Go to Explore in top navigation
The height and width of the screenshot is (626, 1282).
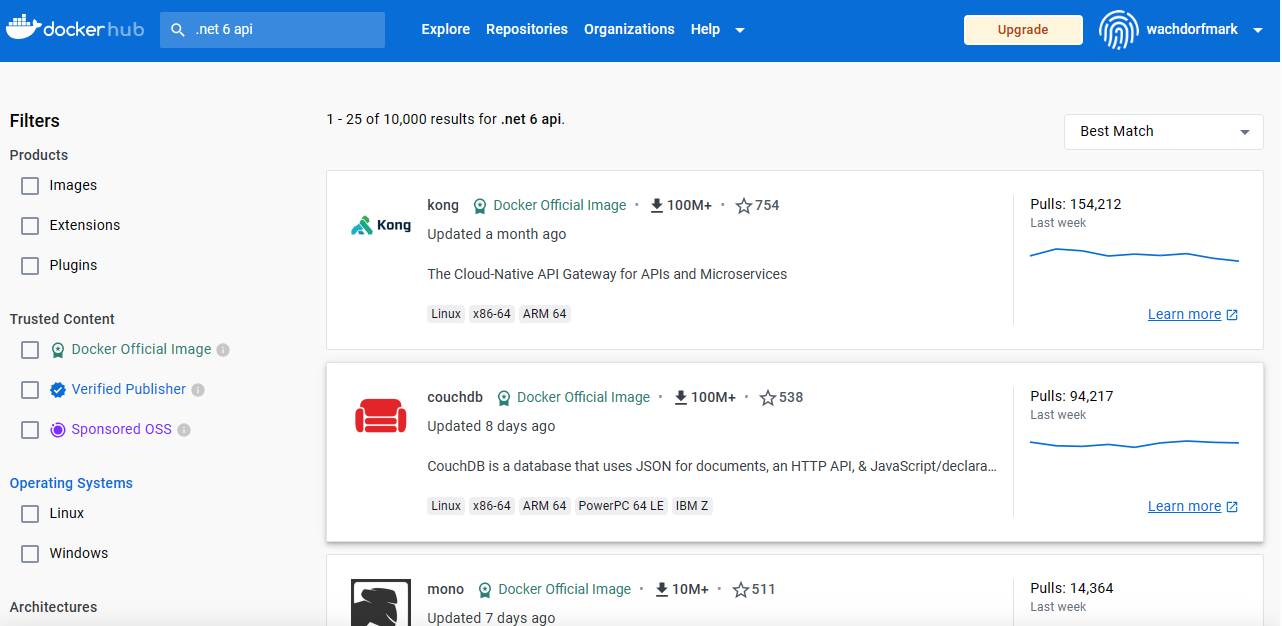(446, 30)
